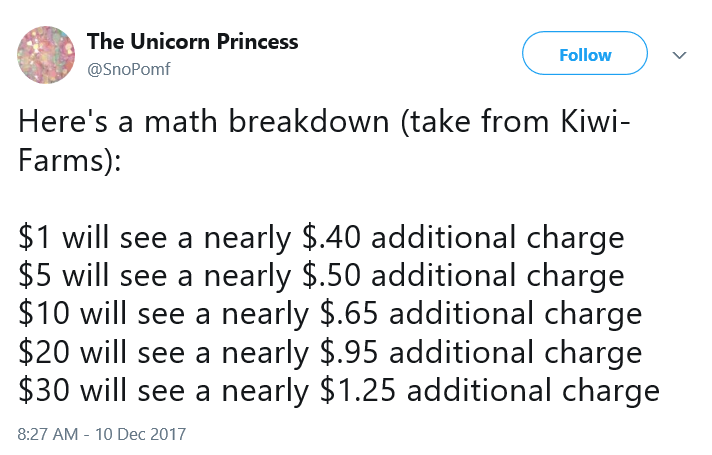Click the $.65 amount in tweet
The width and height of the screenshot is (712, 455).
pos(349,314)
